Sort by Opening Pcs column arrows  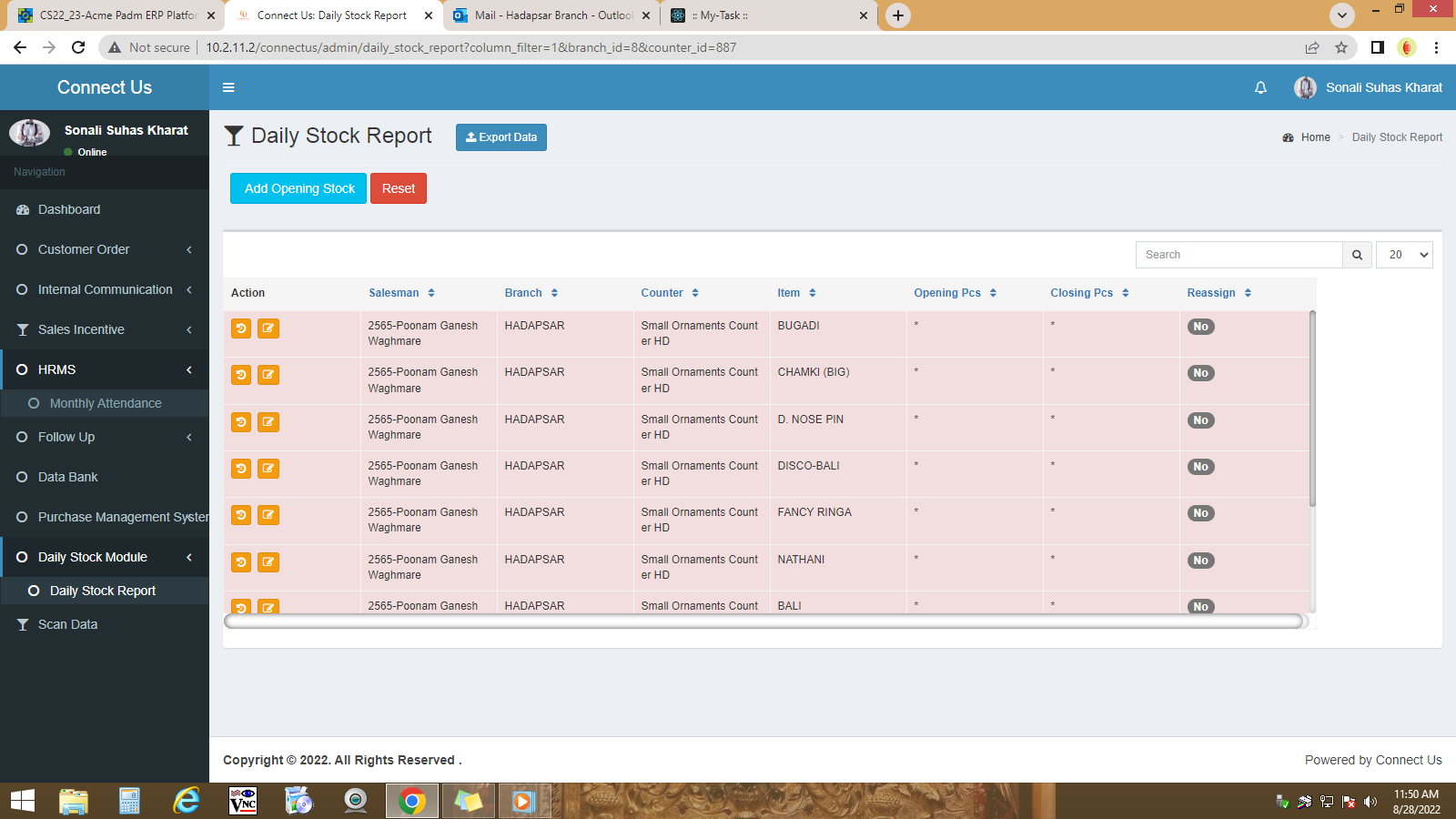click(x=993, y=293)
